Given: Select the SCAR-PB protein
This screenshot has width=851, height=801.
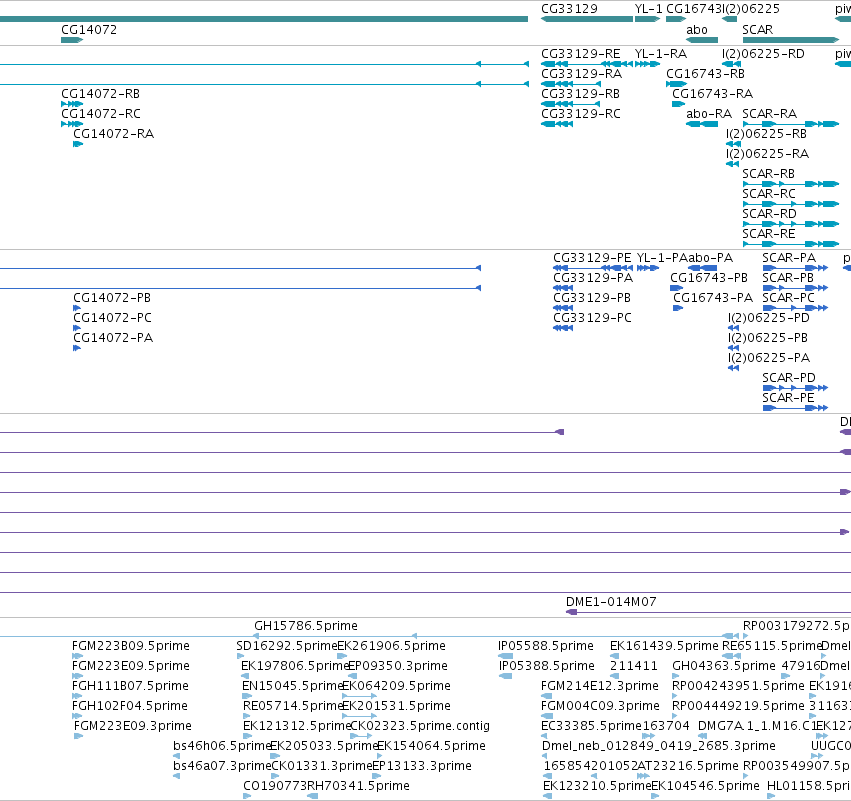Looking at the screenshot, I should 788,278.
